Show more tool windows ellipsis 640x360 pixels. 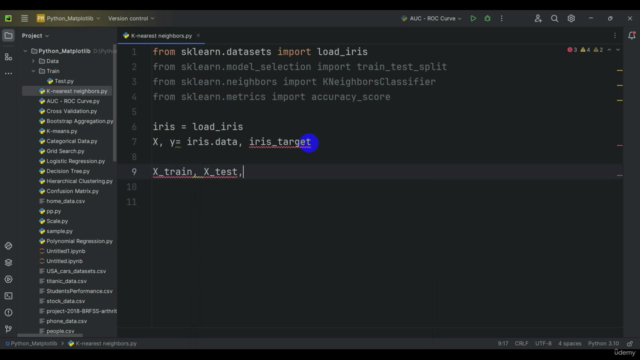pos(8,73)
